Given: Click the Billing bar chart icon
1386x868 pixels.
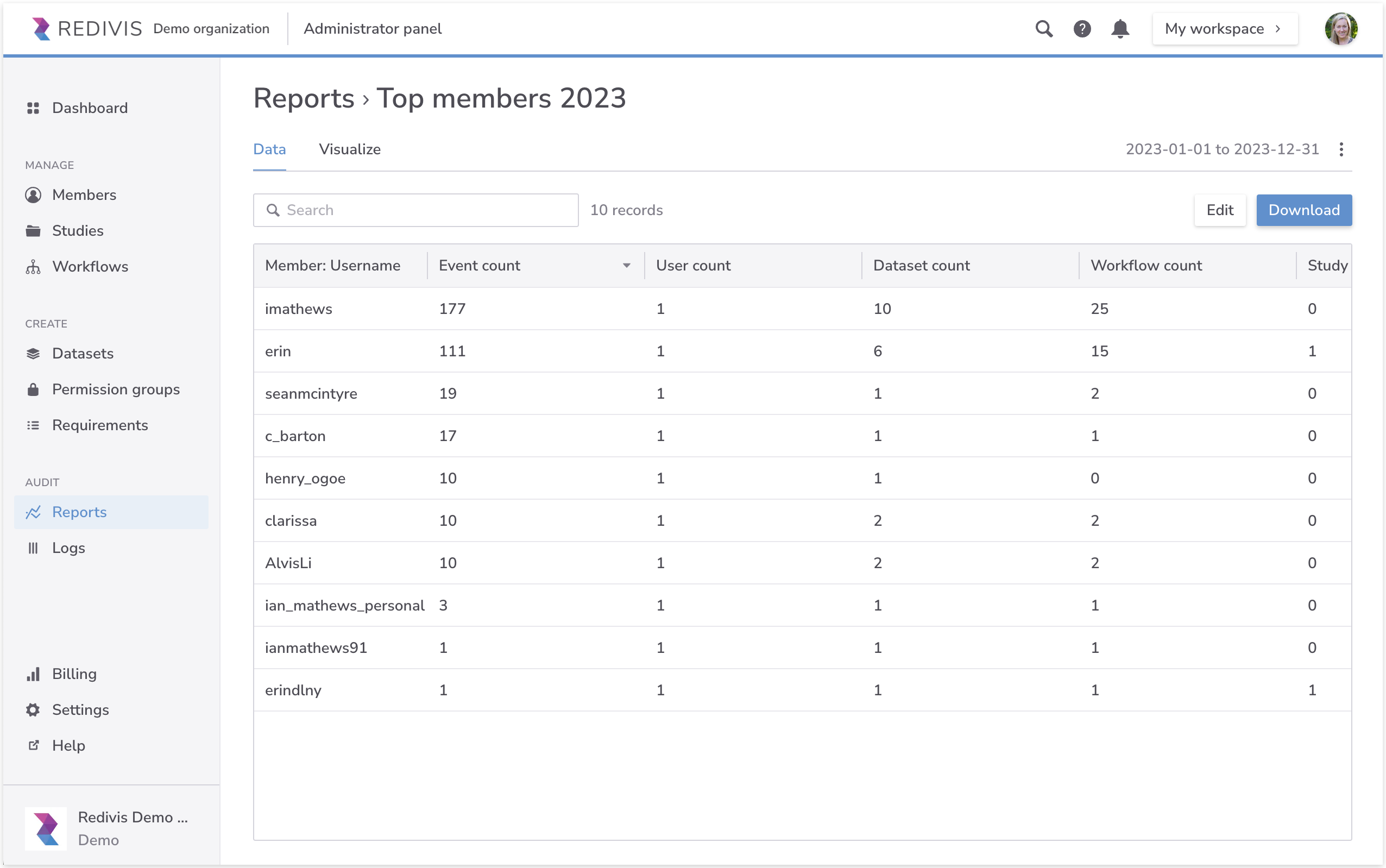Looking at the screenshot, I should tap(33, 674).
